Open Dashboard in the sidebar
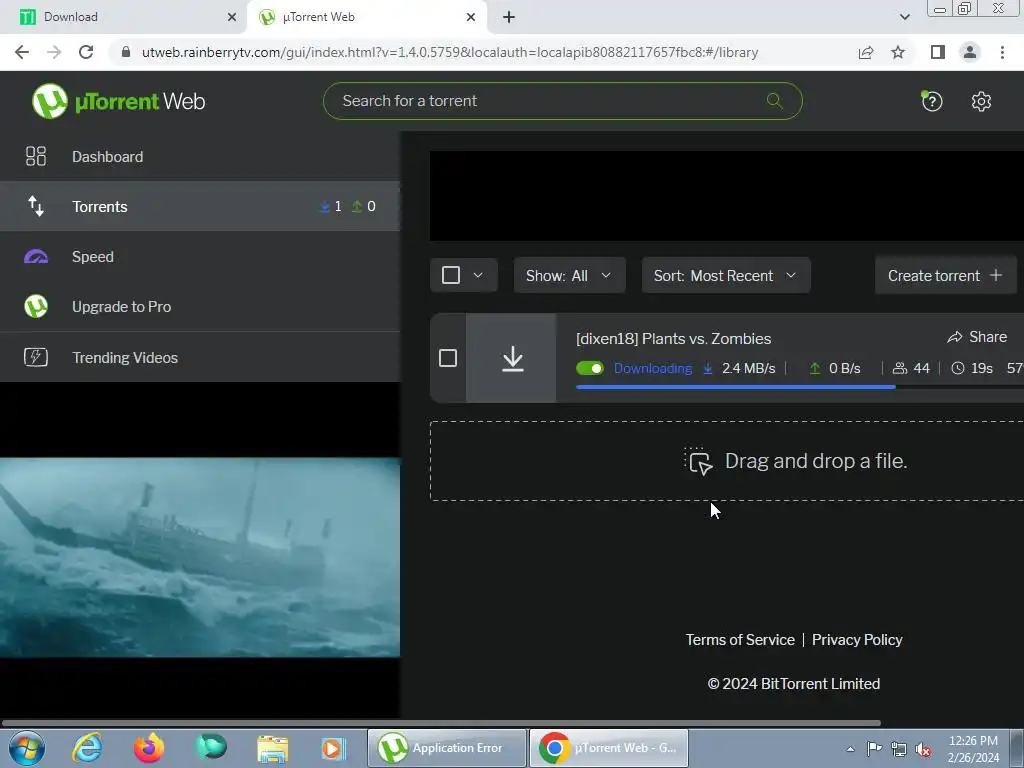Screen dimensions: 1024x768 coord(200,156)
